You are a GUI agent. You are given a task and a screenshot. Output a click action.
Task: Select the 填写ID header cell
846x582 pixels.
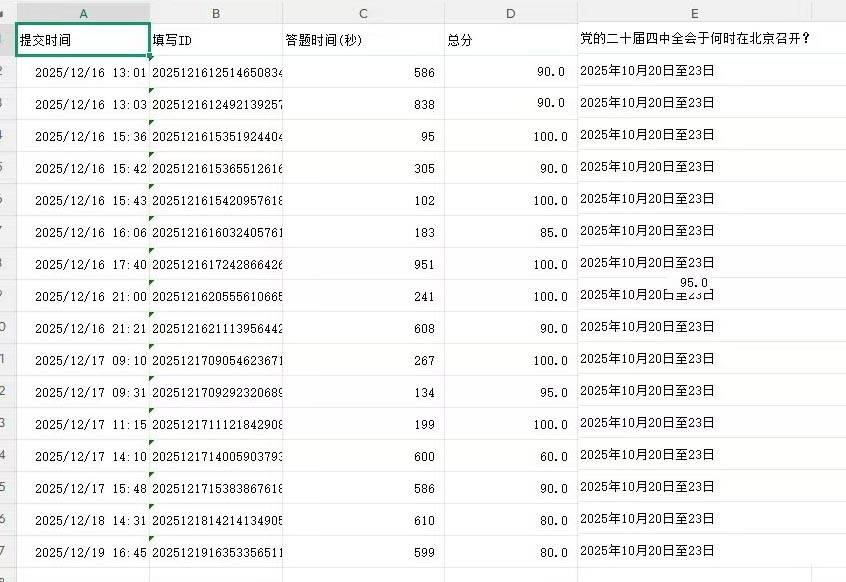pos(216,40)
